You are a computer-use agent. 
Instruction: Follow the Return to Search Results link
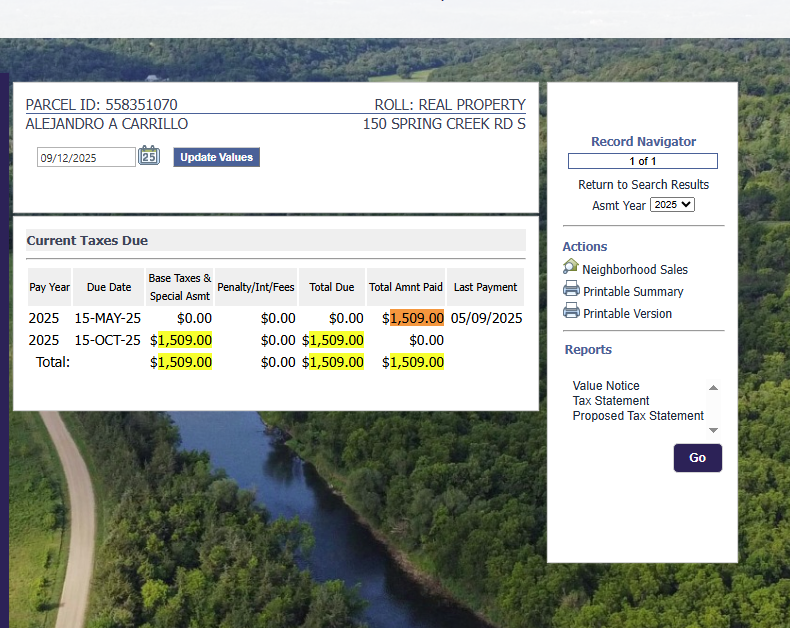click(x=643, y=185)
